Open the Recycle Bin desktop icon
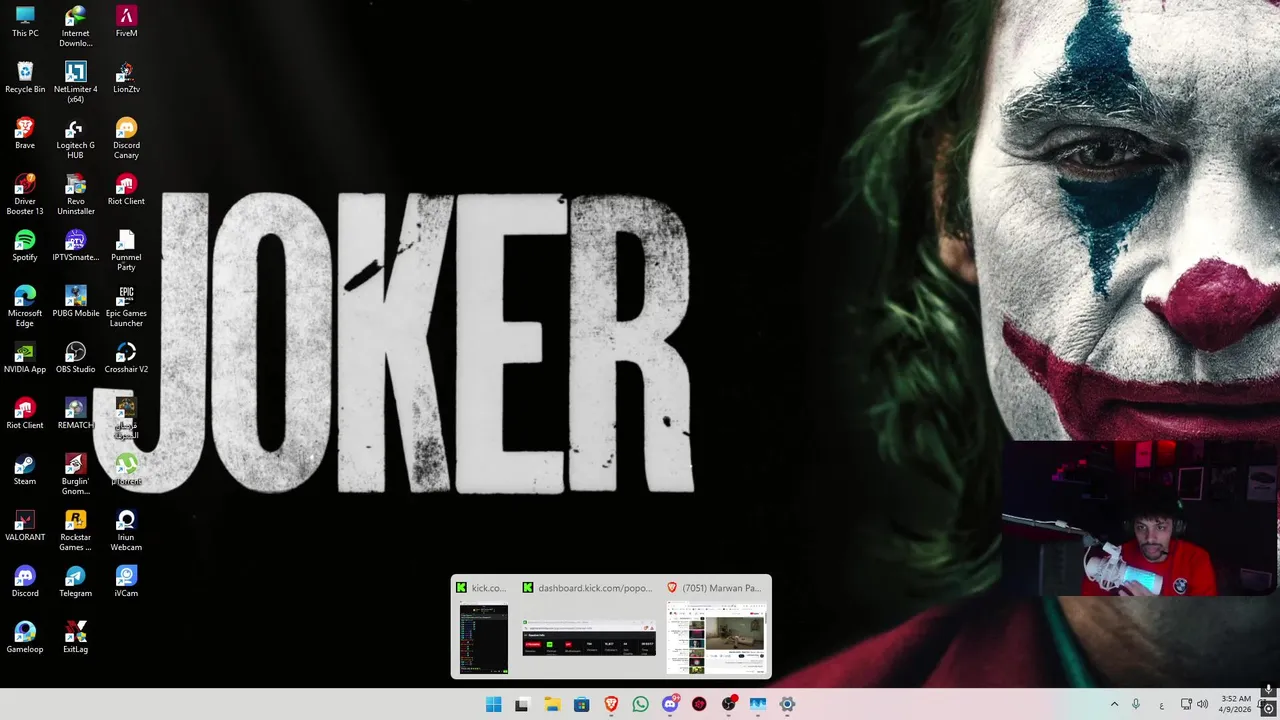Image resolution: width=1280 pixels, height=720 pixels. coord(25,78)
